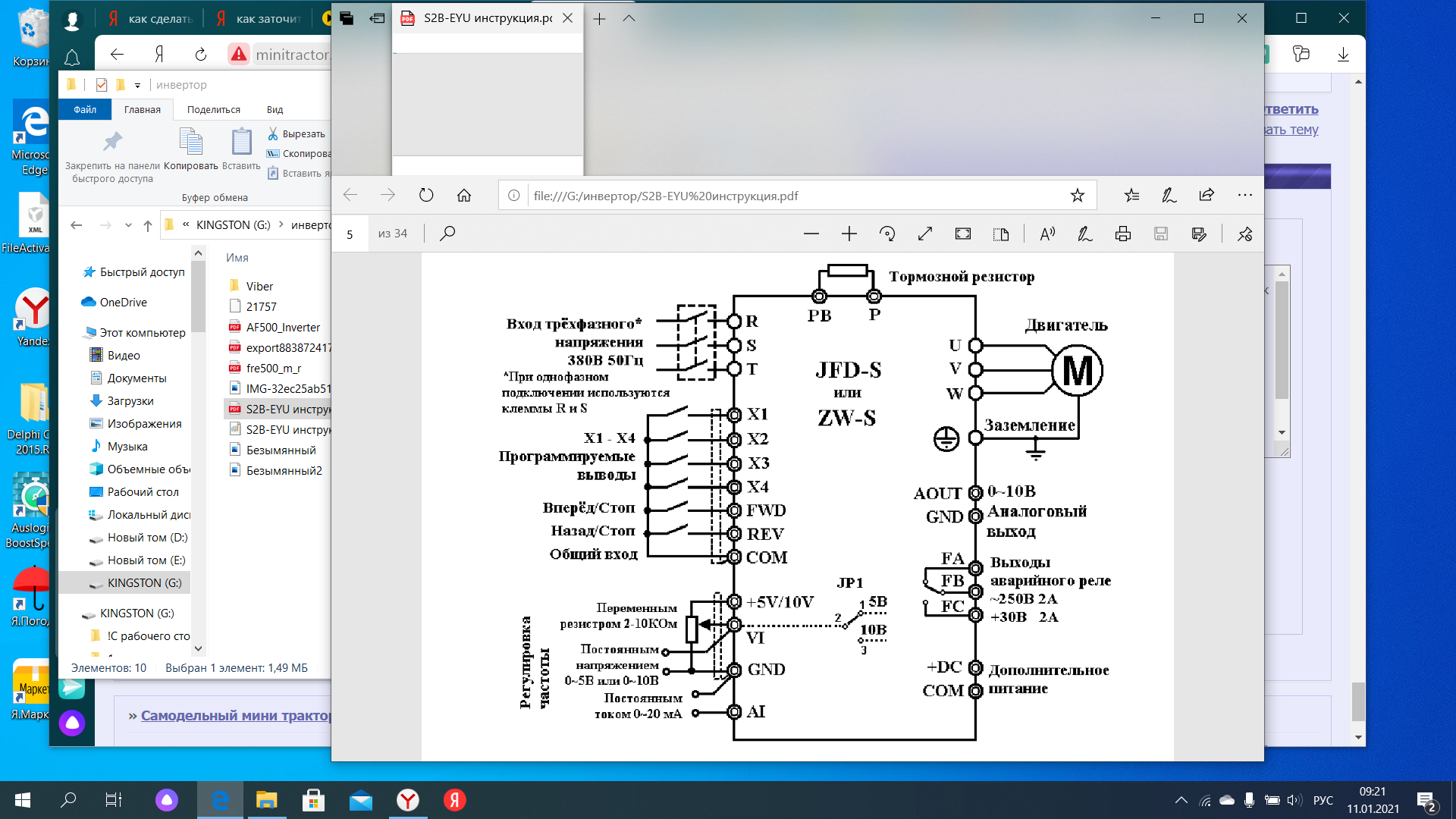
Task: Zoom out the PDF with minus icon
Action: point(811,234)
